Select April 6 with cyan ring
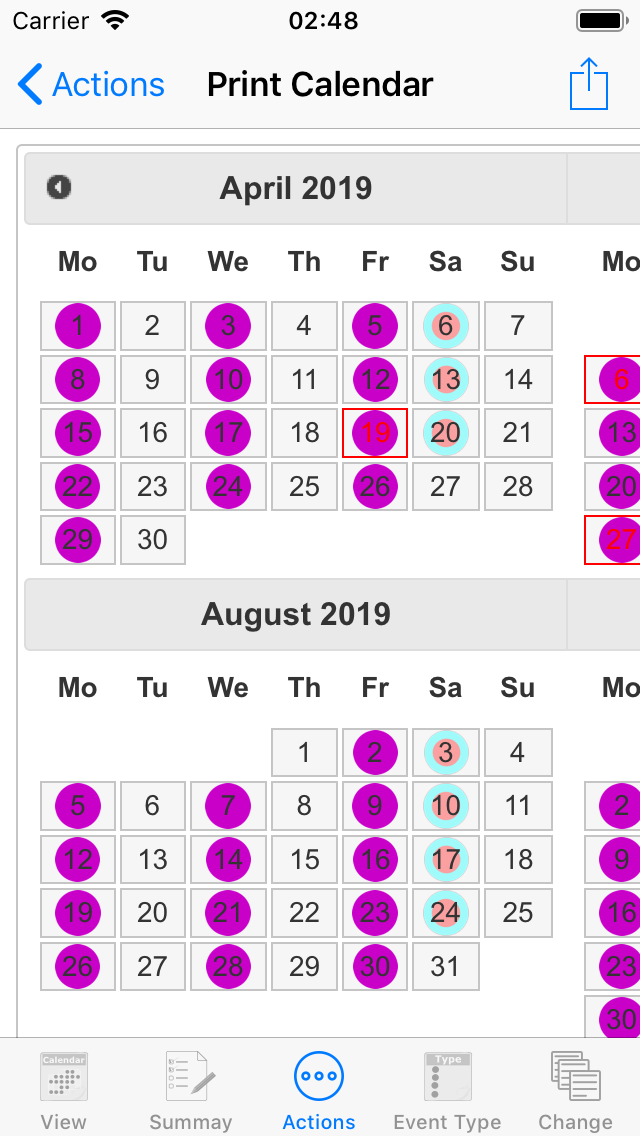 pyautogui.click(x=446, y=326)
